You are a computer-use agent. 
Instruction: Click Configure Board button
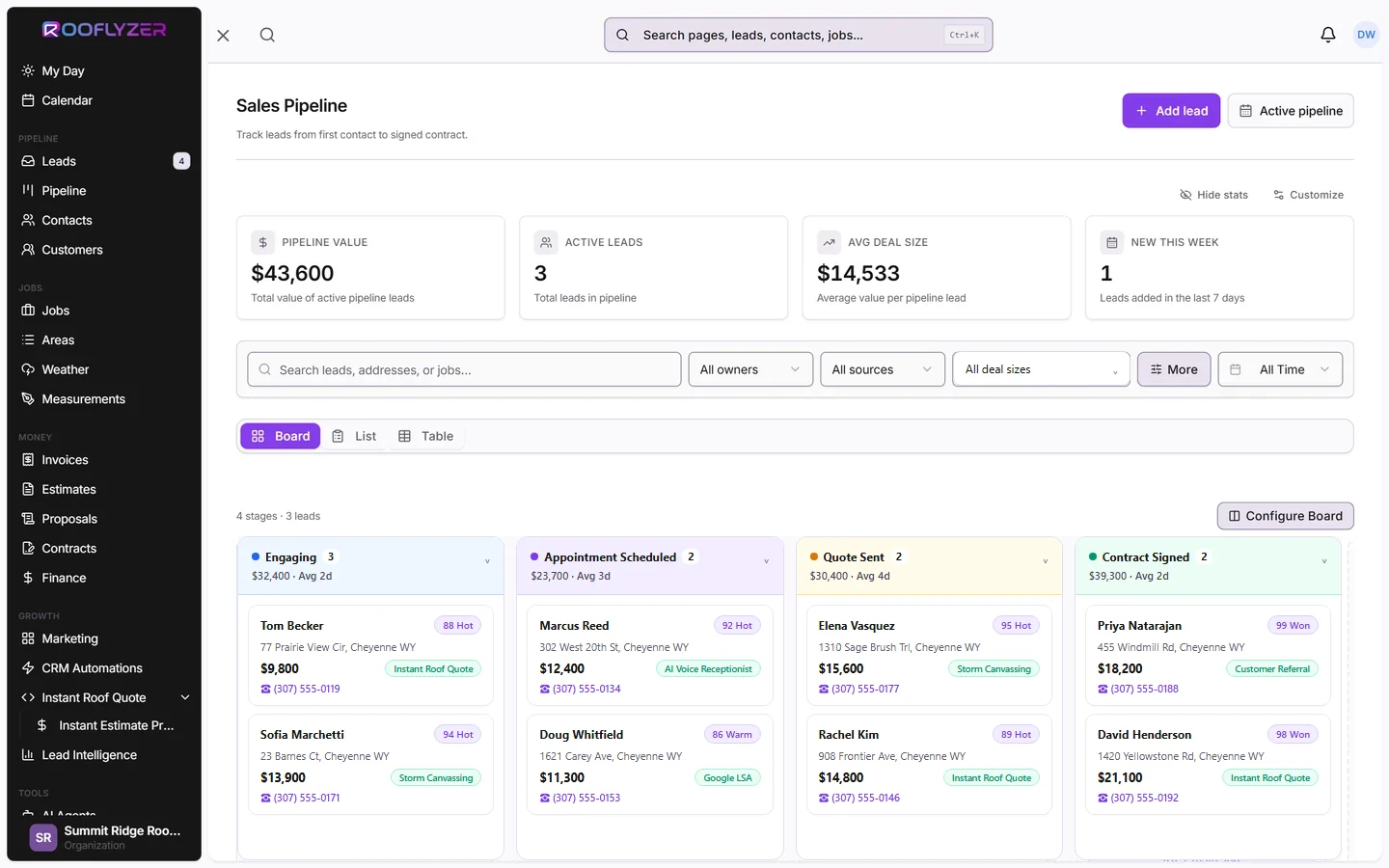click(1286, 516)
